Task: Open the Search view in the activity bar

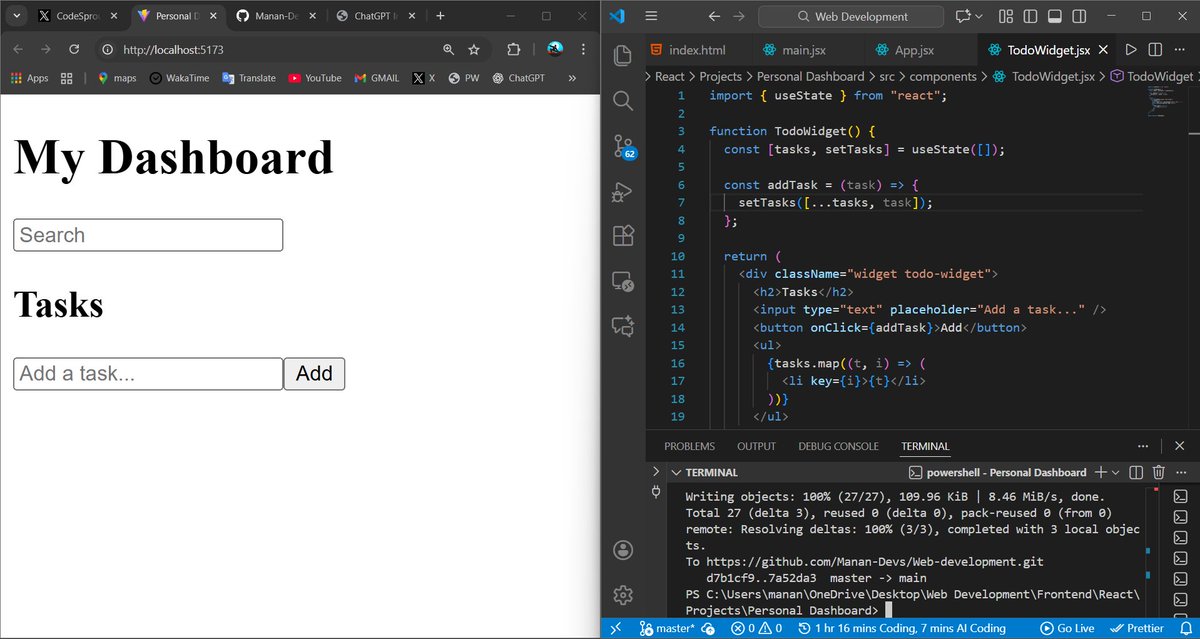Action: (x=623, y=100)
